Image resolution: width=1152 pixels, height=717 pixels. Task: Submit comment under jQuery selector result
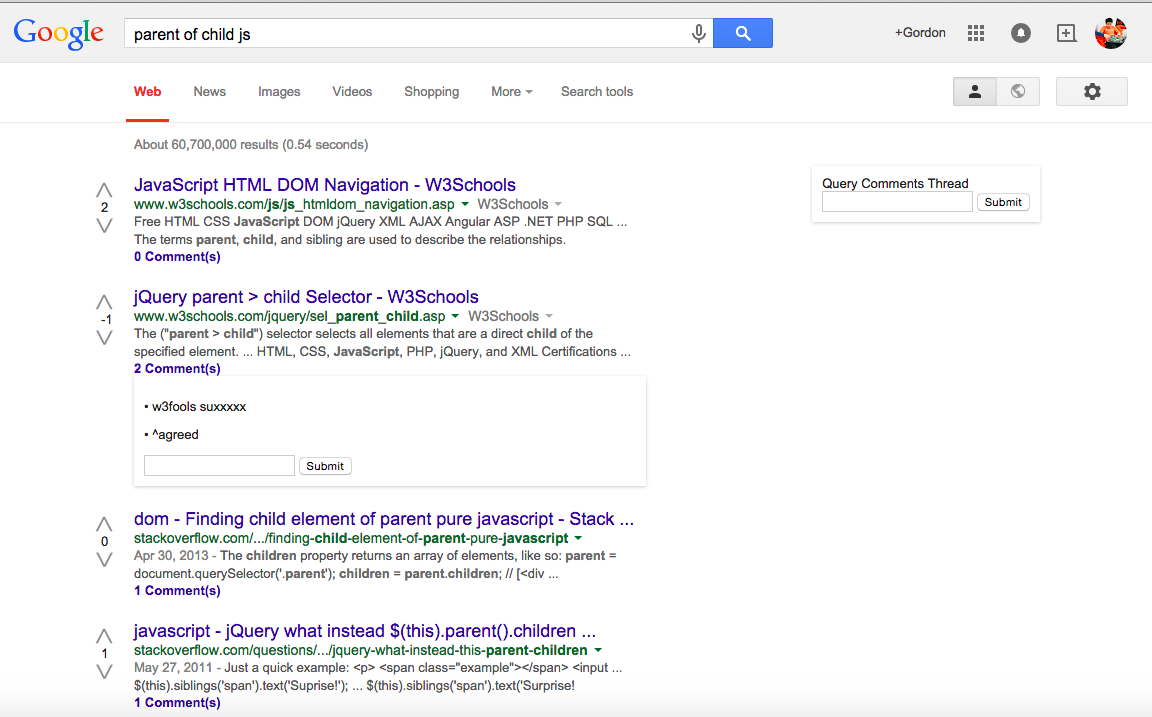point(325,466)
